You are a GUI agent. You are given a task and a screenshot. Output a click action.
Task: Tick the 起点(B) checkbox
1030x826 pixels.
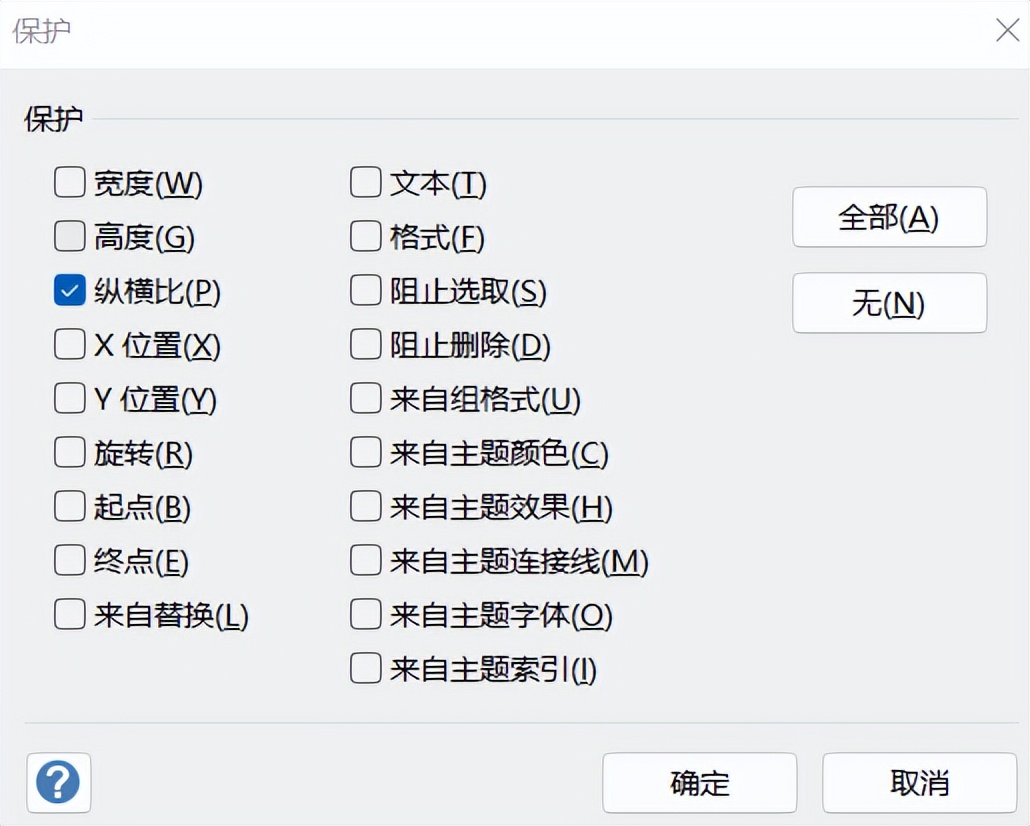[x=70, y=506]
